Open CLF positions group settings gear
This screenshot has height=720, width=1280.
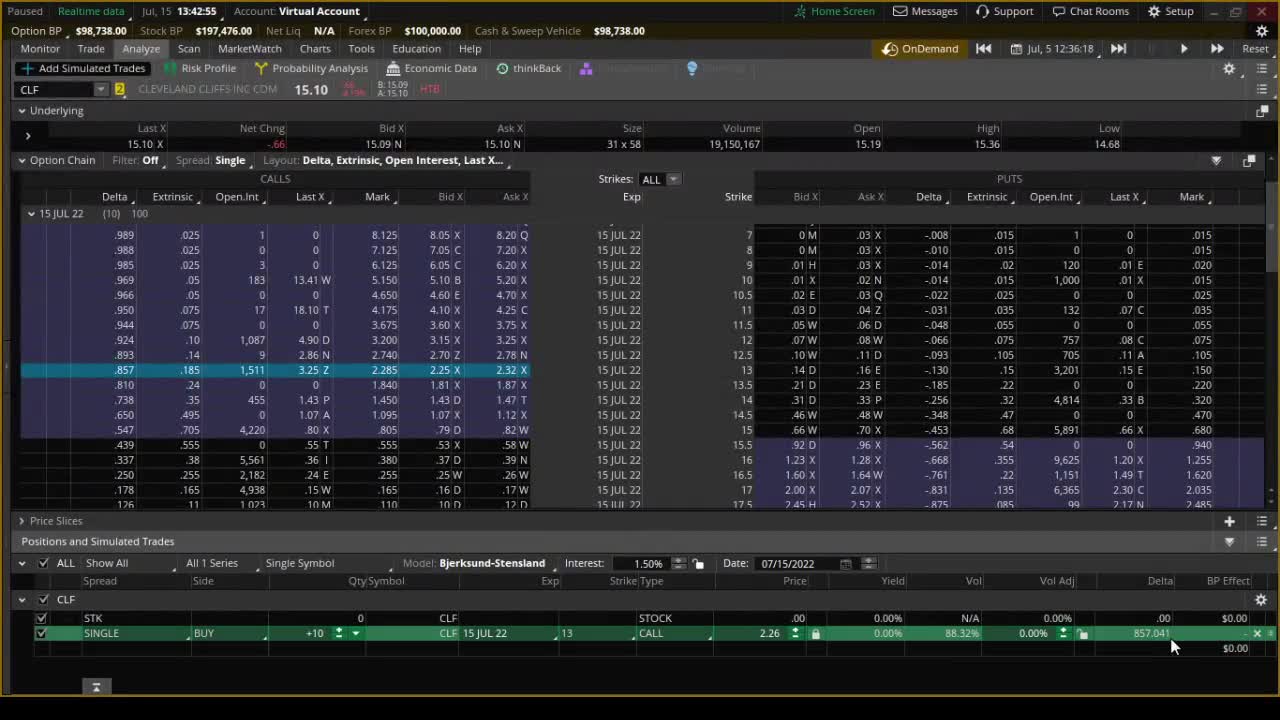(x=1260, y=600)
